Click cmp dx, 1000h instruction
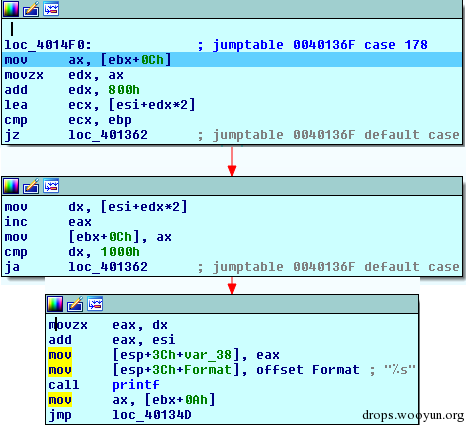This screenshot has height=427, width=468. [72, 252]
